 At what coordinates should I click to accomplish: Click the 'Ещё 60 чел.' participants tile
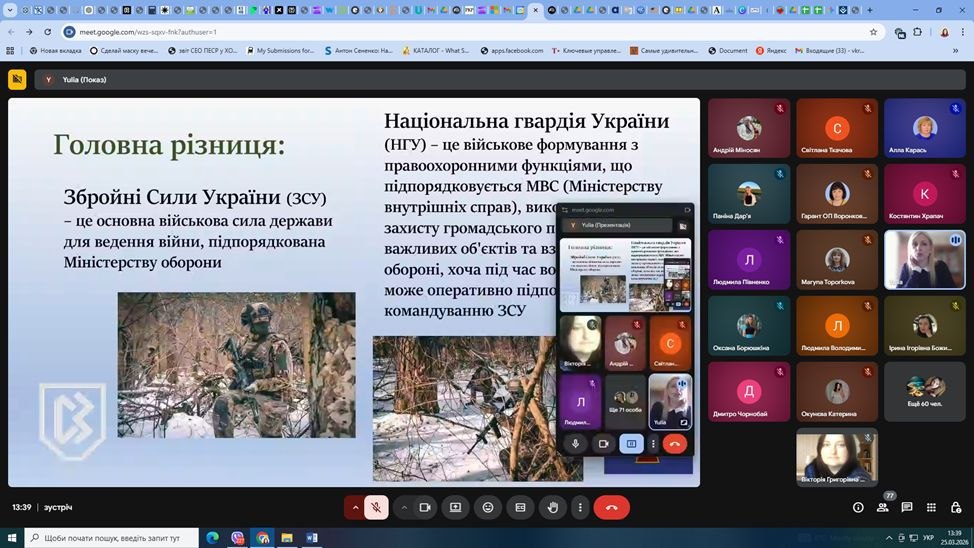coord(925,390)
